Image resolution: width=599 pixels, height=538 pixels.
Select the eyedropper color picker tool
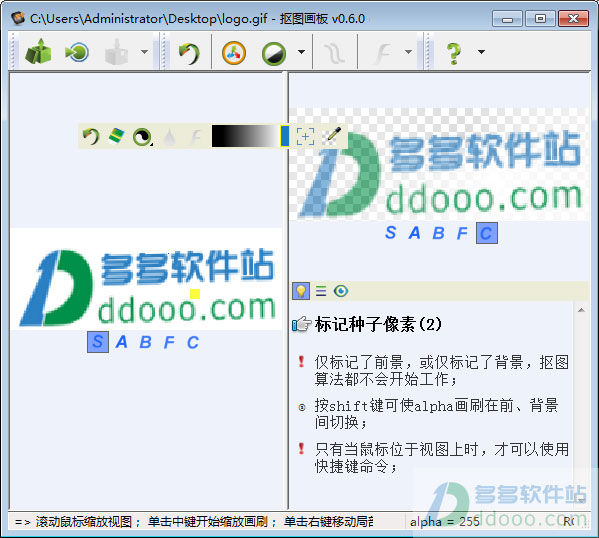pos(332,136)
